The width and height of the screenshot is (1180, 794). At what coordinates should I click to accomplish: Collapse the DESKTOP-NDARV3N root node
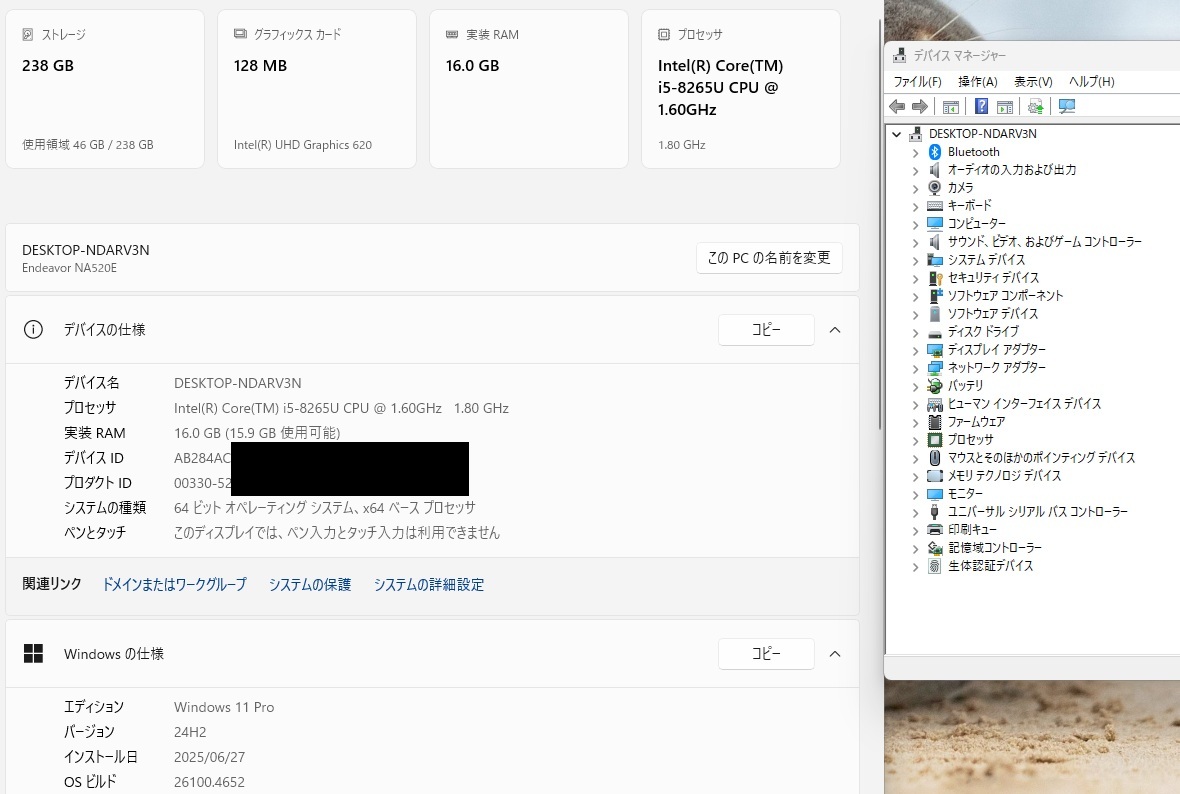(x=896, y=134)
